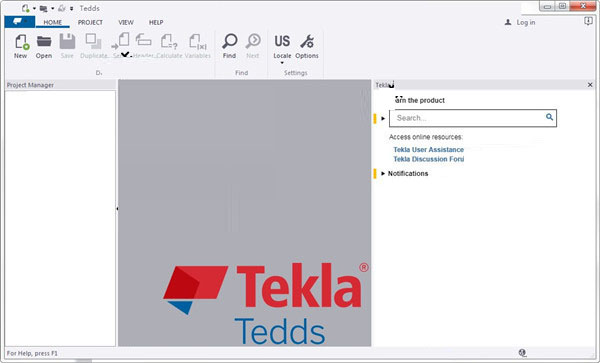The width and height of the screenshot is (600, 363).
Task: Click the status bar globe icon
Action: pos(522,353)
